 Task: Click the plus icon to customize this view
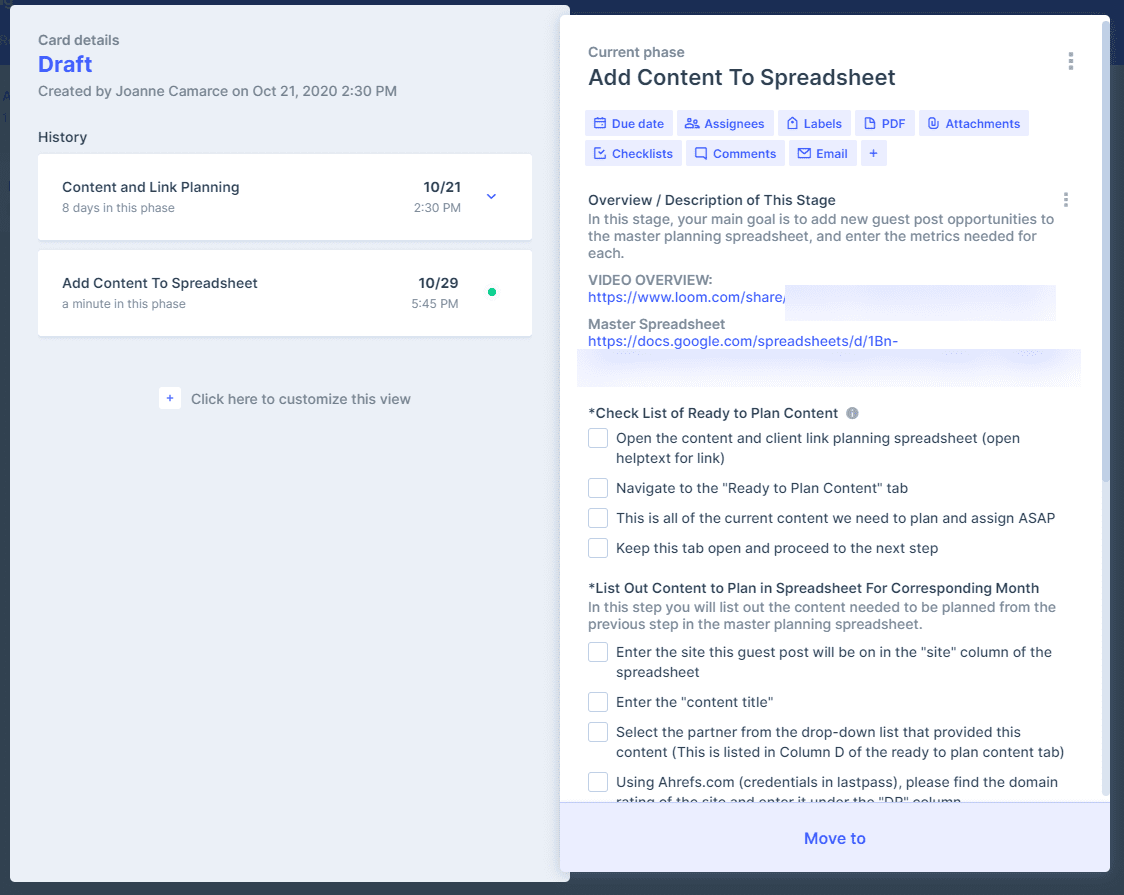(170, 398)
